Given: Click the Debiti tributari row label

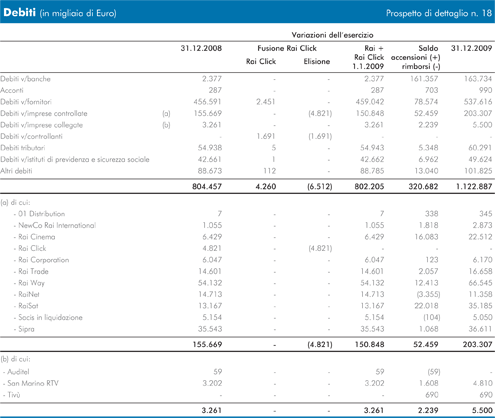Looking at the screenshot, I should click(23, 148).
